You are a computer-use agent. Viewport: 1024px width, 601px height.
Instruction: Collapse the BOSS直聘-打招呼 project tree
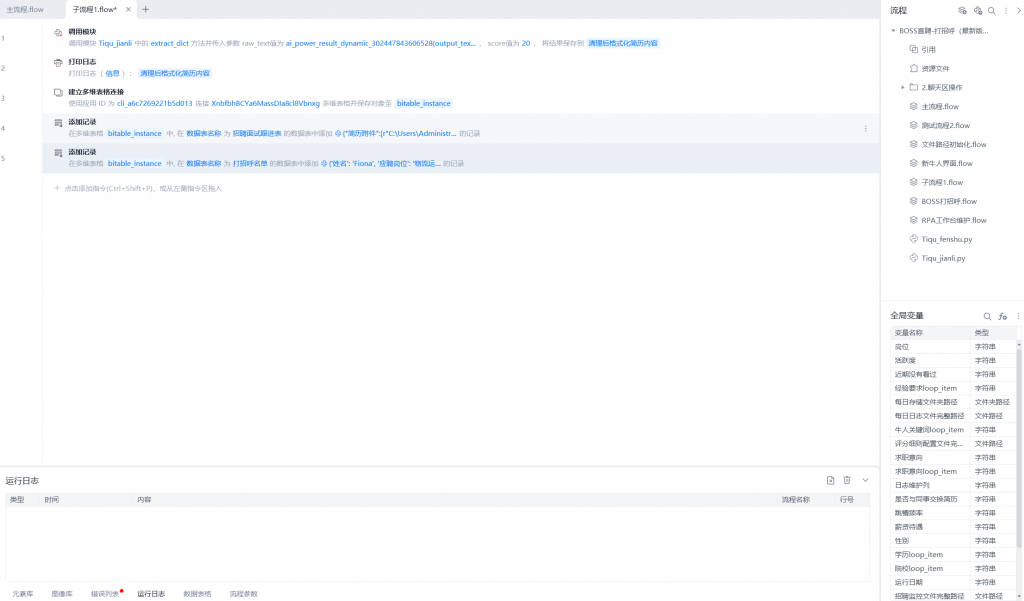click(x=893, y=30)
